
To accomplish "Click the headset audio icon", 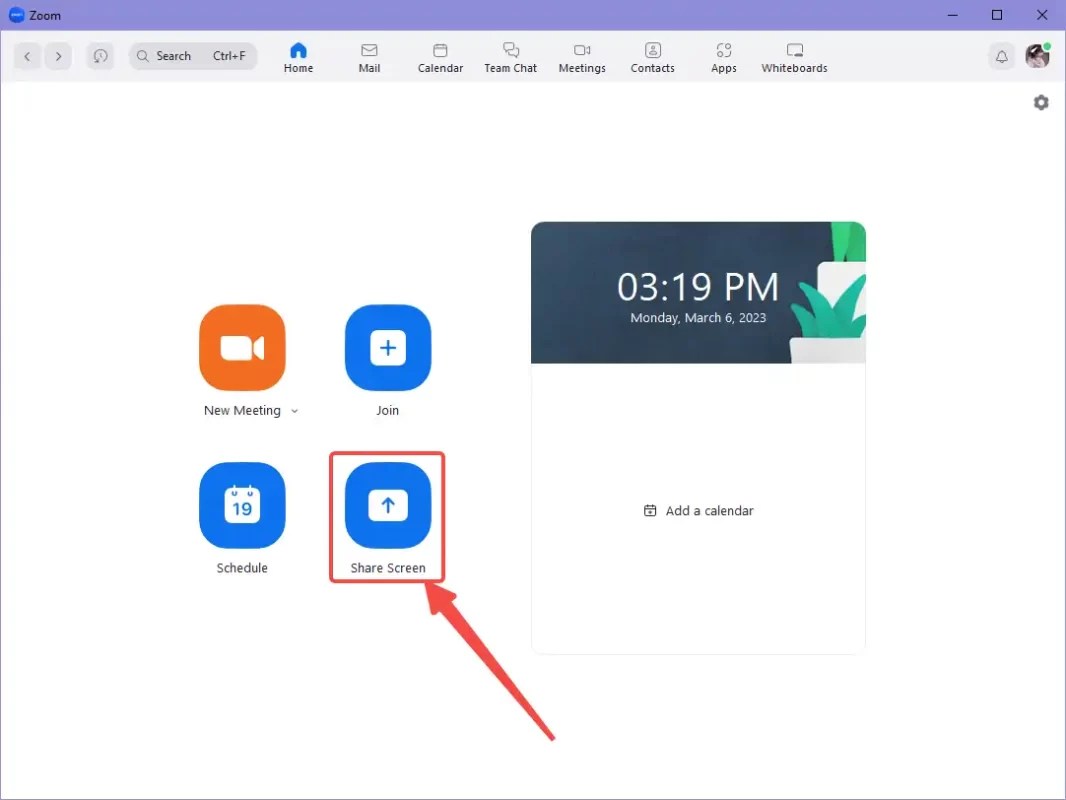I will click(100, 56).
